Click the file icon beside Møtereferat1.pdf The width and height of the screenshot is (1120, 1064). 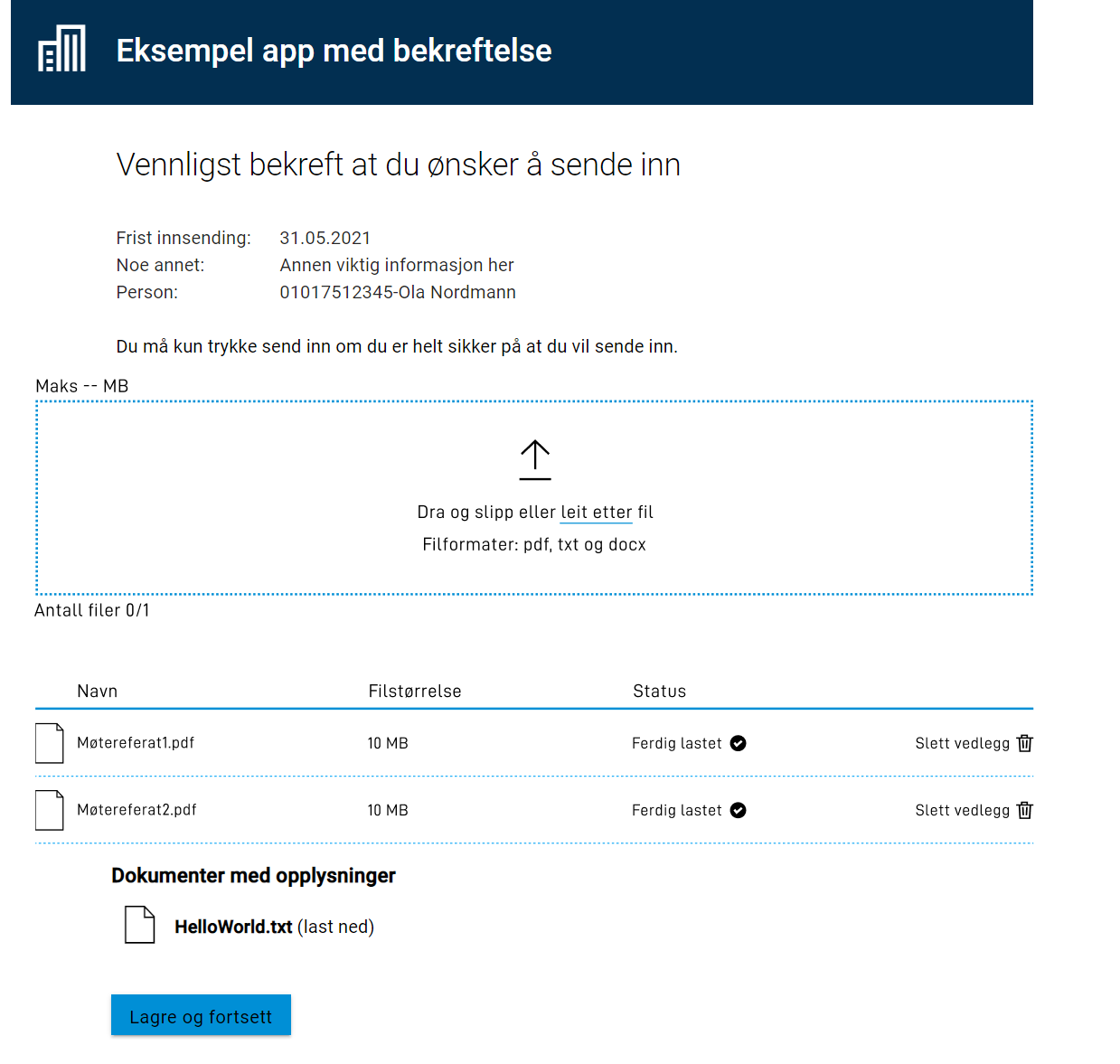(x=50, y=743)
